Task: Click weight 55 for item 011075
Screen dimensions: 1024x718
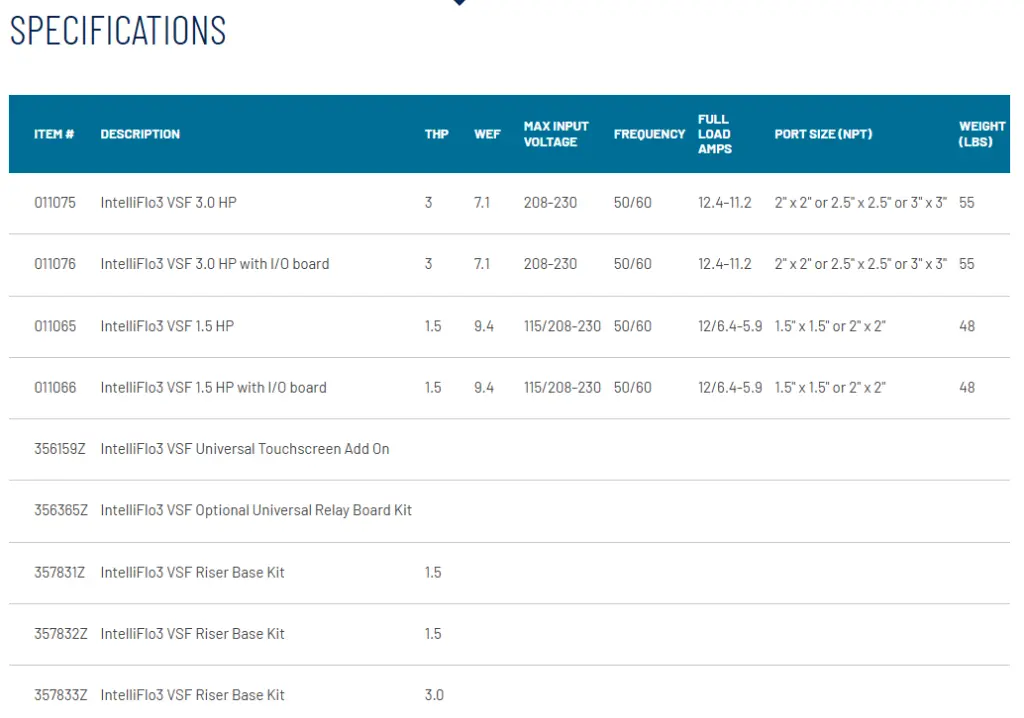Action: pyautogui.click(x=967, y=203)
